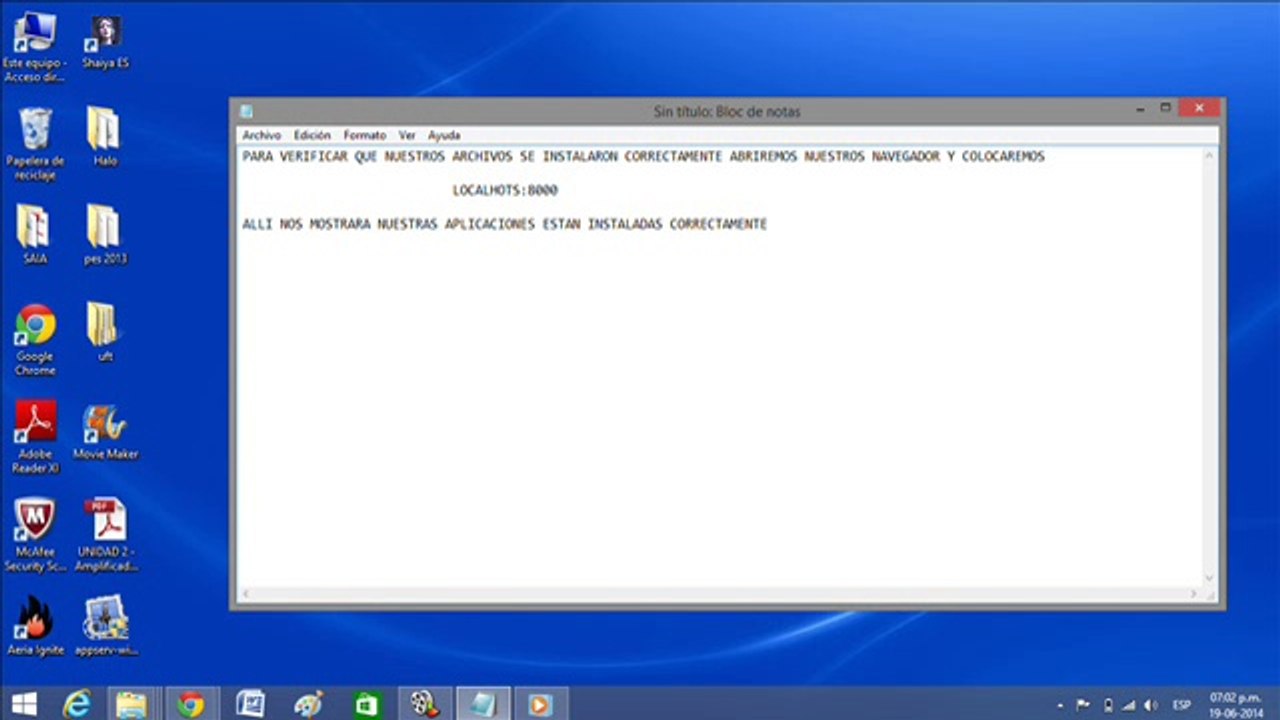Open the green Store taskbar icon
This screenshot has height=720, width=1280.
point(367,704)
